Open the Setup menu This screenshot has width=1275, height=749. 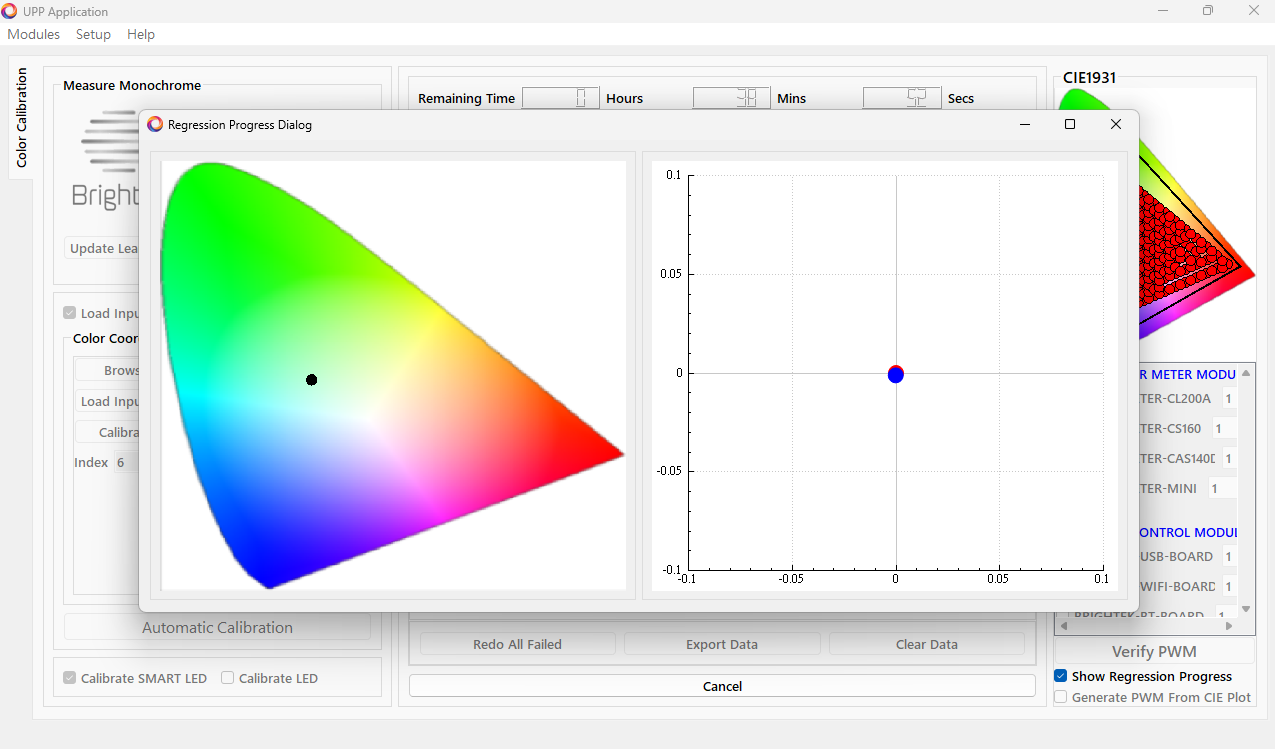(x=93, y=34)
